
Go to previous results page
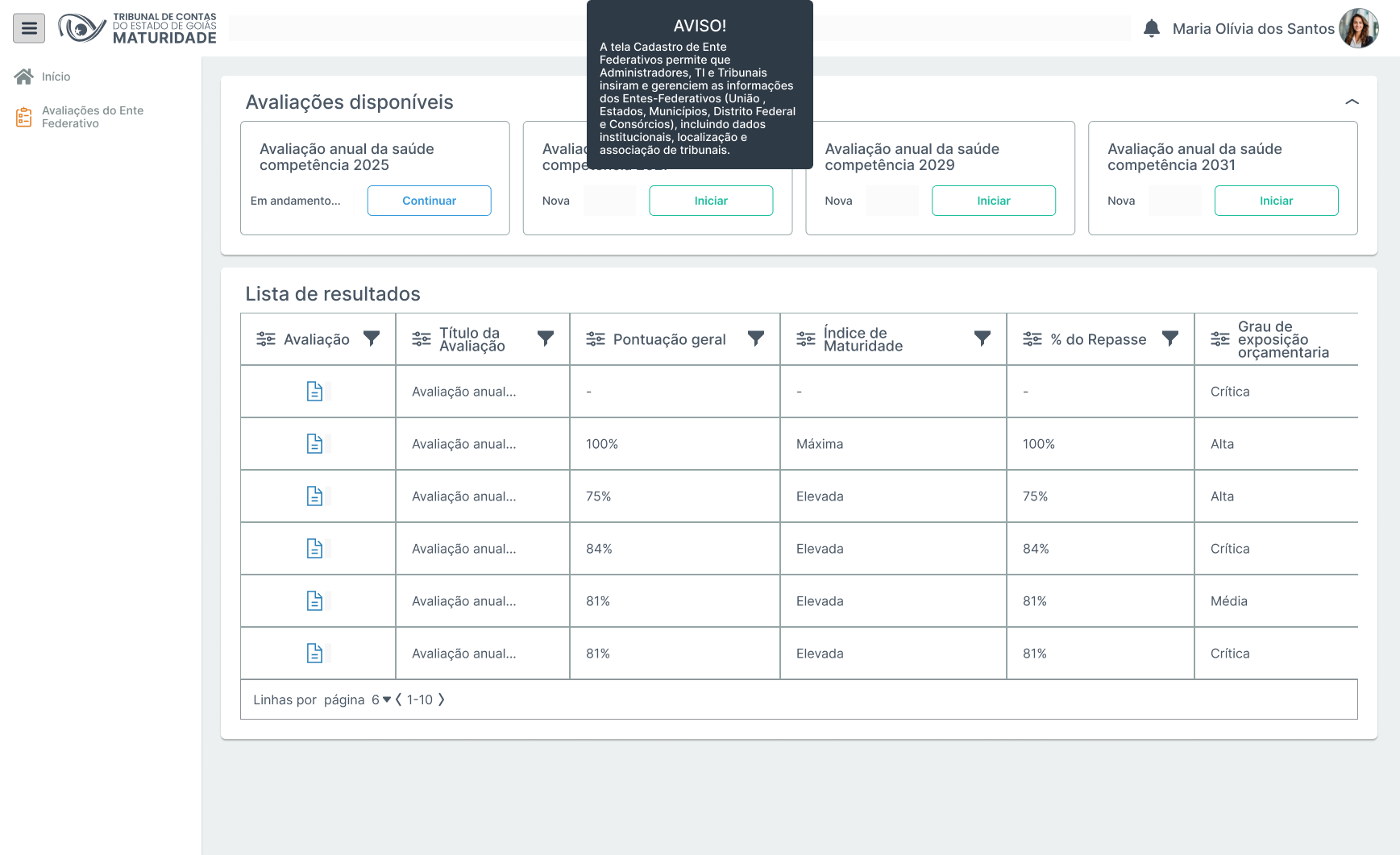pyautogui.click(x=398, y=699)
